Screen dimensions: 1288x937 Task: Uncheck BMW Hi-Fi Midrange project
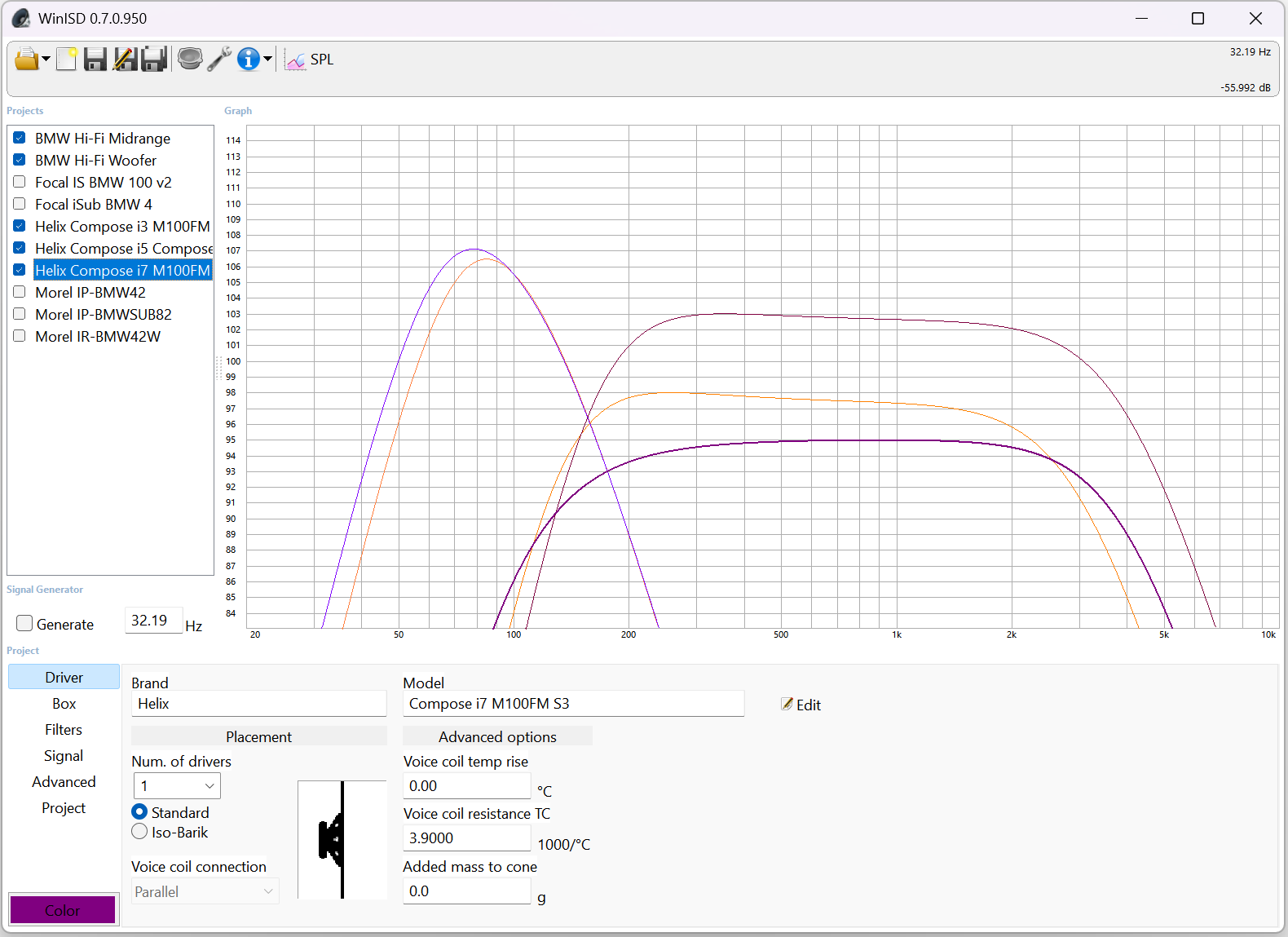pyautogui.click(x=20, y=138)
